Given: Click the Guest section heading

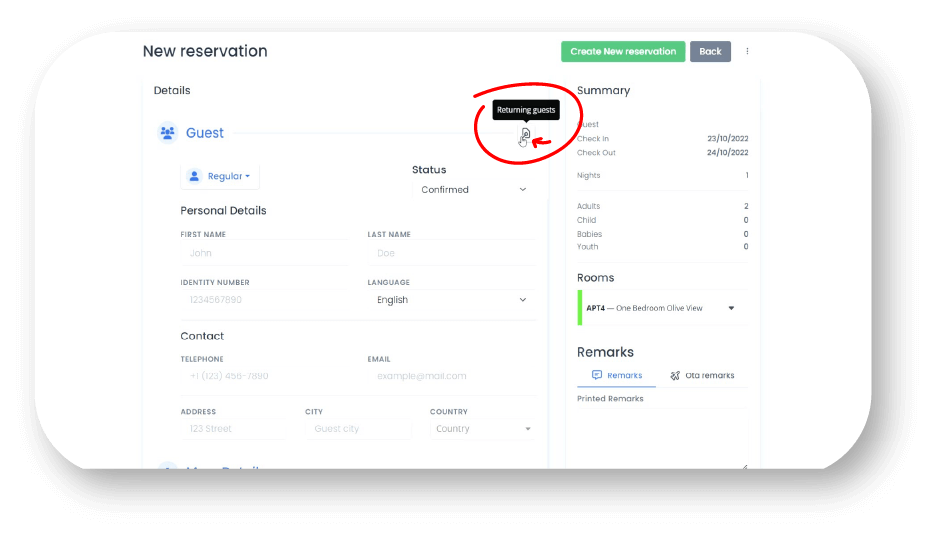Looking at the screenshot, I should (204, 133).
